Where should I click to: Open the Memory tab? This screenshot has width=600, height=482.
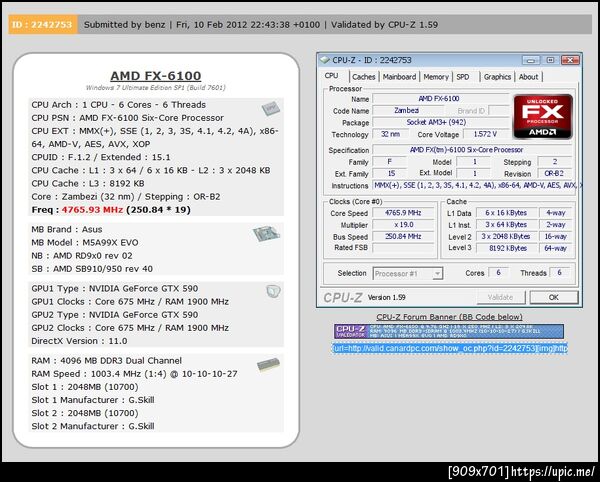pyautogui.click(x=436, y=77)
